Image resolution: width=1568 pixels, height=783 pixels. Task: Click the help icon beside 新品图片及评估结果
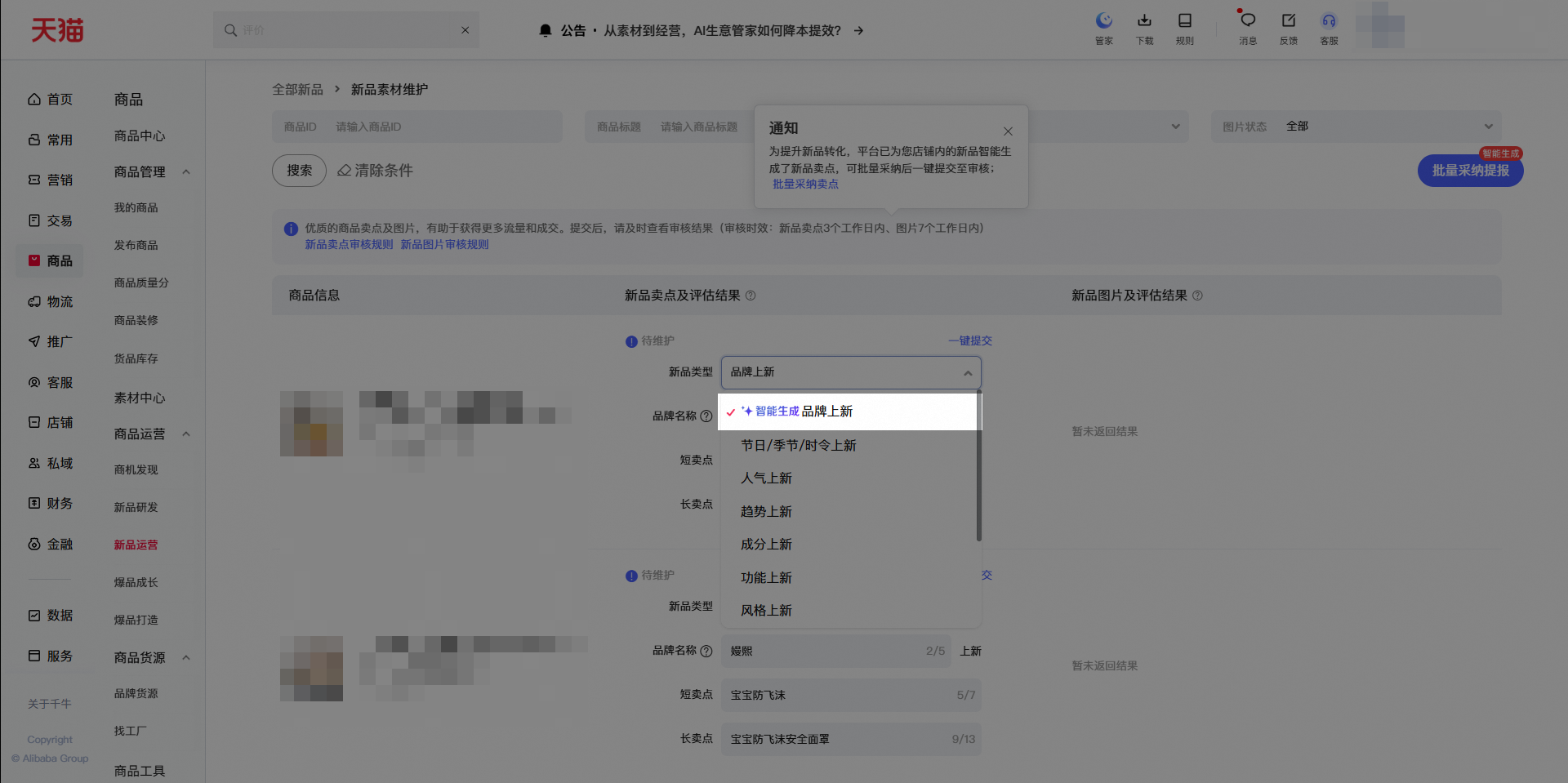pos(1197,296)
